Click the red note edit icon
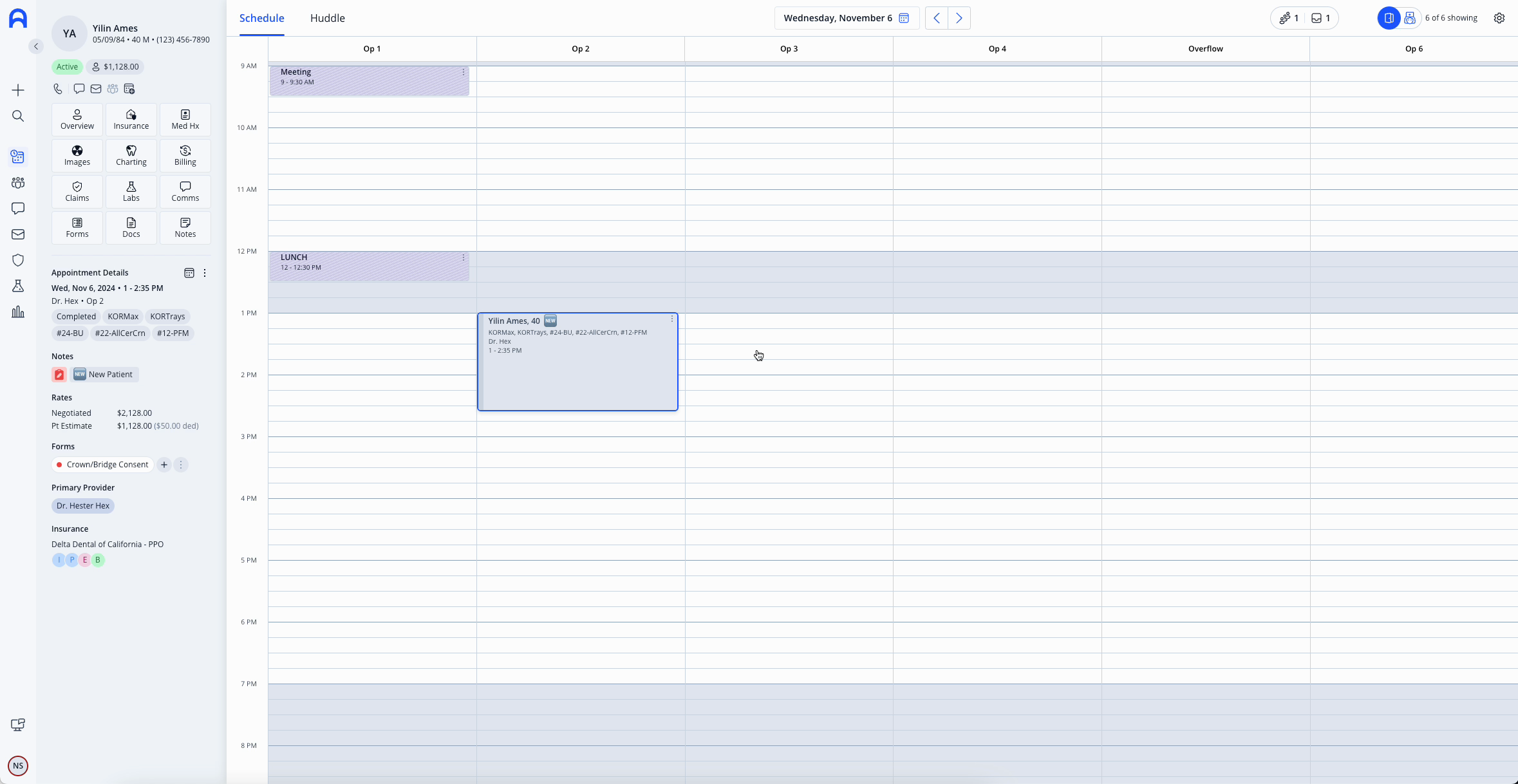 (x=59, y=375)
